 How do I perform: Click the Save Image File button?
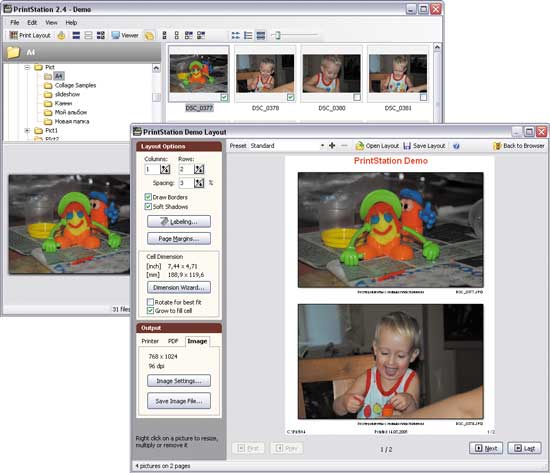pos(179,401)
